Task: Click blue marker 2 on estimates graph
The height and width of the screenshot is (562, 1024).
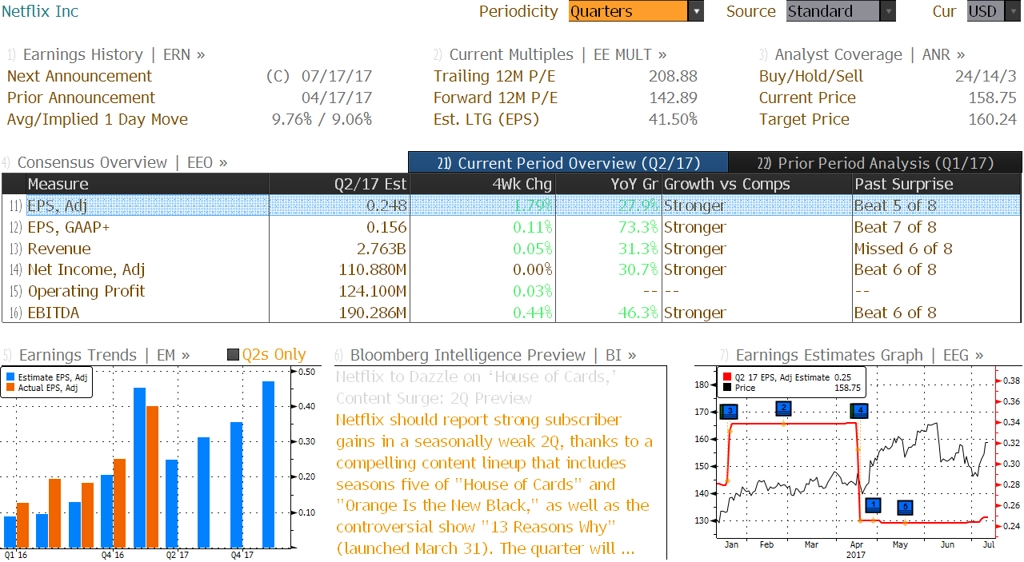Action: point(783,409)
